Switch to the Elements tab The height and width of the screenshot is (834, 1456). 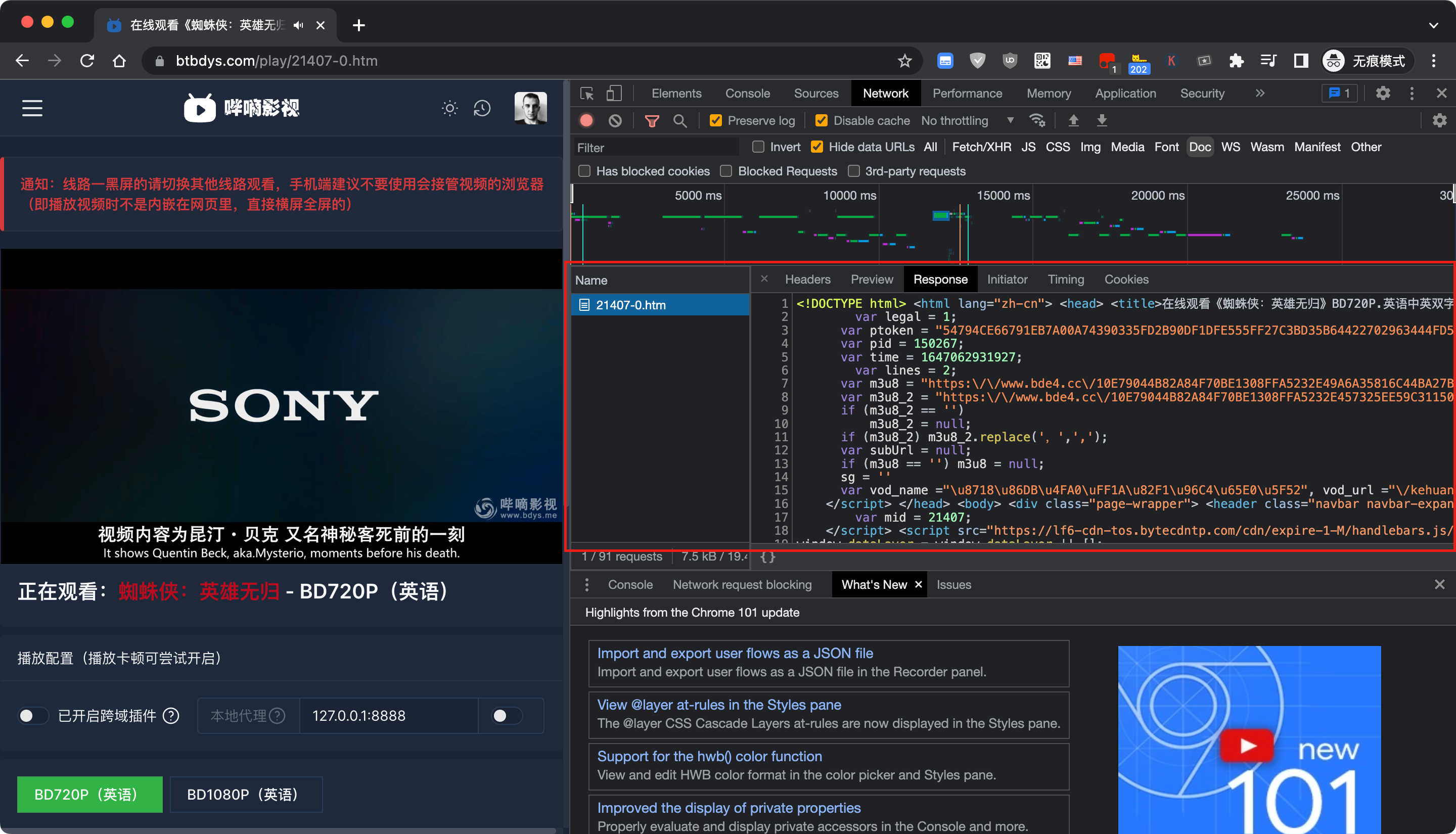pyautogui.click(x=676, y=94)
